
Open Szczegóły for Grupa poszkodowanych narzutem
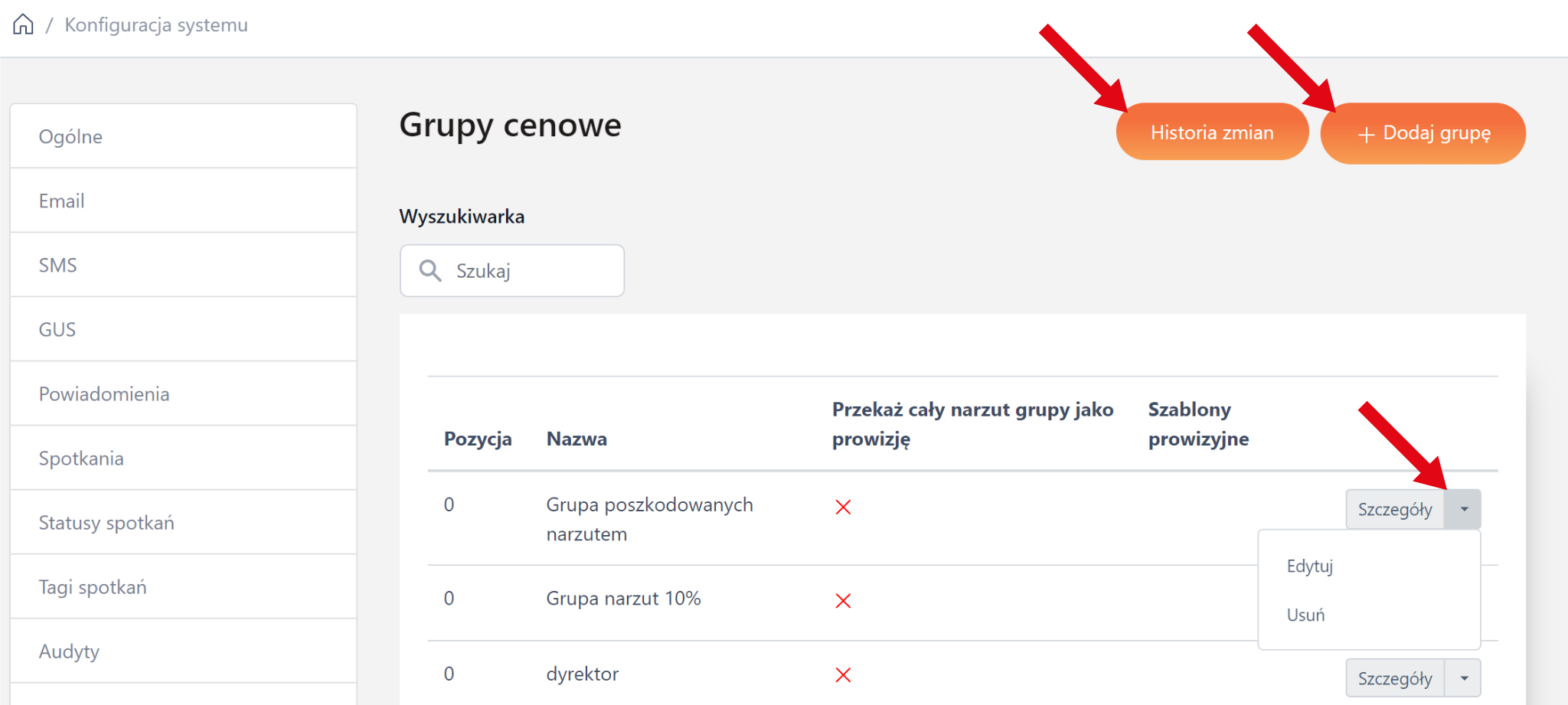point(1394,509)
